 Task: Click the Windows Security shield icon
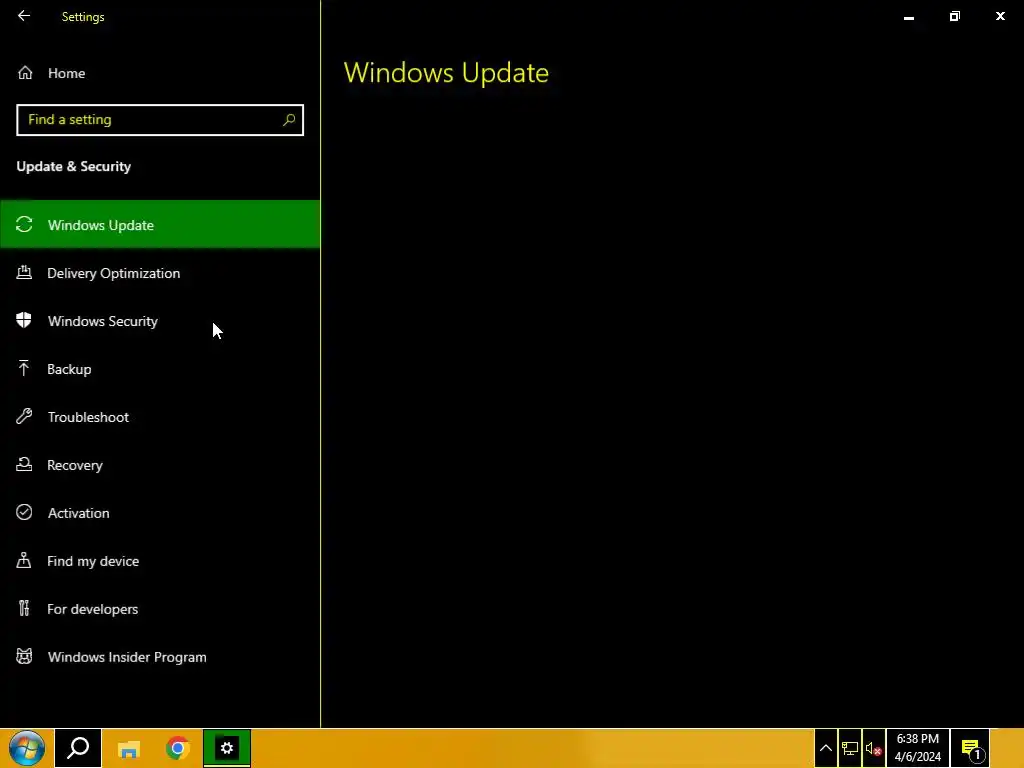coord(24,320)
